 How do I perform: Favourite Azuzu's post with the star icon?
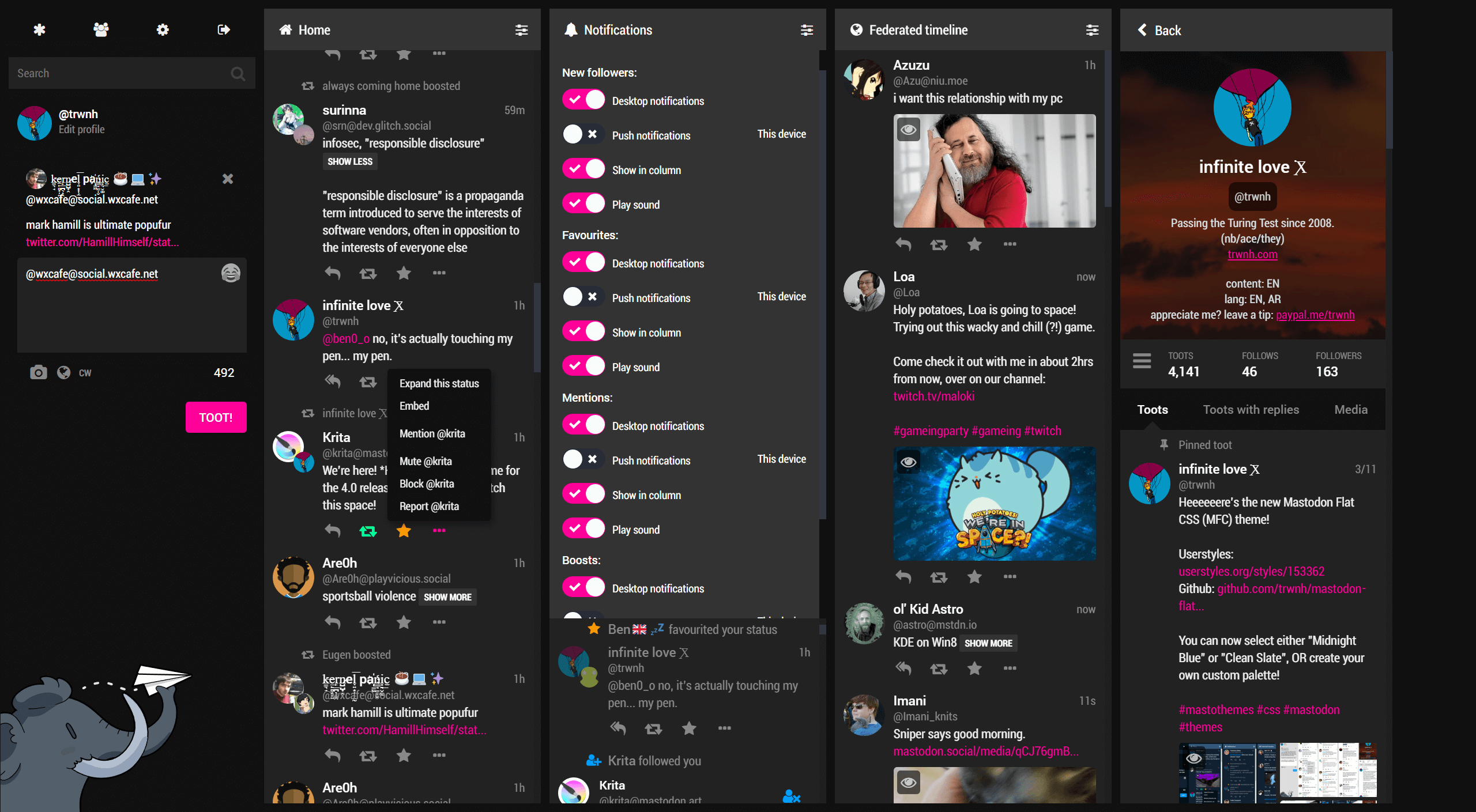974,244
